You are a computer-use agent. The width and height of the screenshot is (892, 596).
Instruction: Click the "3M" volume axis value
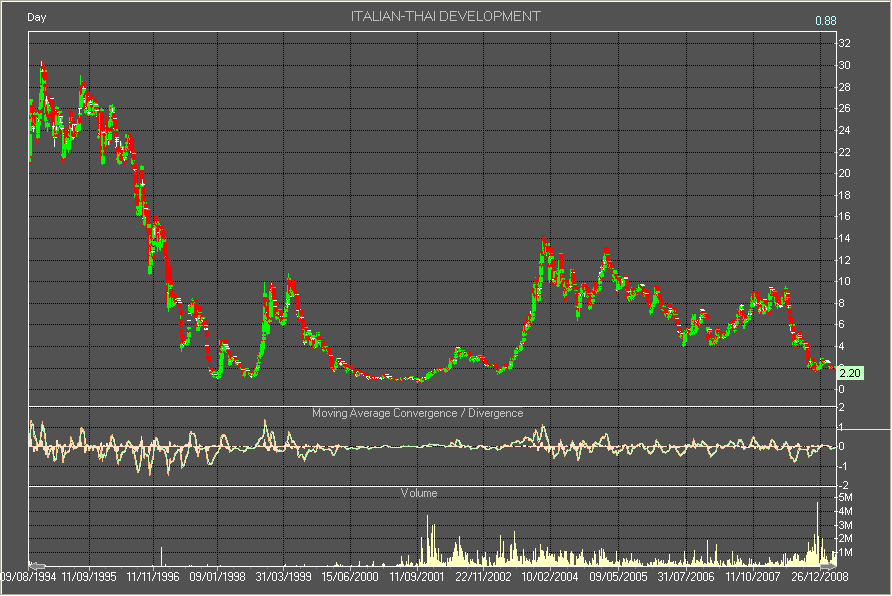(846, 525)
